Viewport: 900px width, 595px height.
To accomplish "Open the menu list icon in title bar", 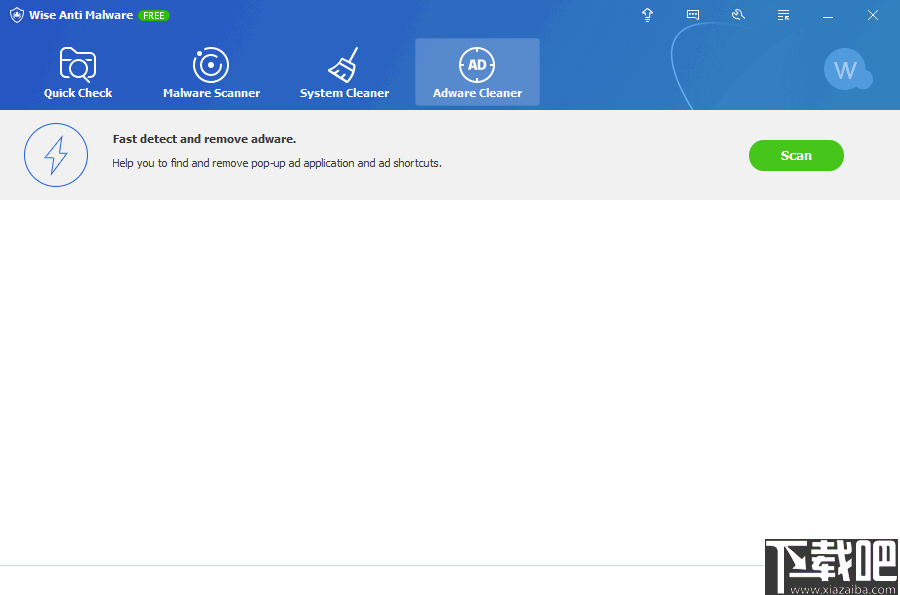I will pyautogui.click(x=783, y=15).
